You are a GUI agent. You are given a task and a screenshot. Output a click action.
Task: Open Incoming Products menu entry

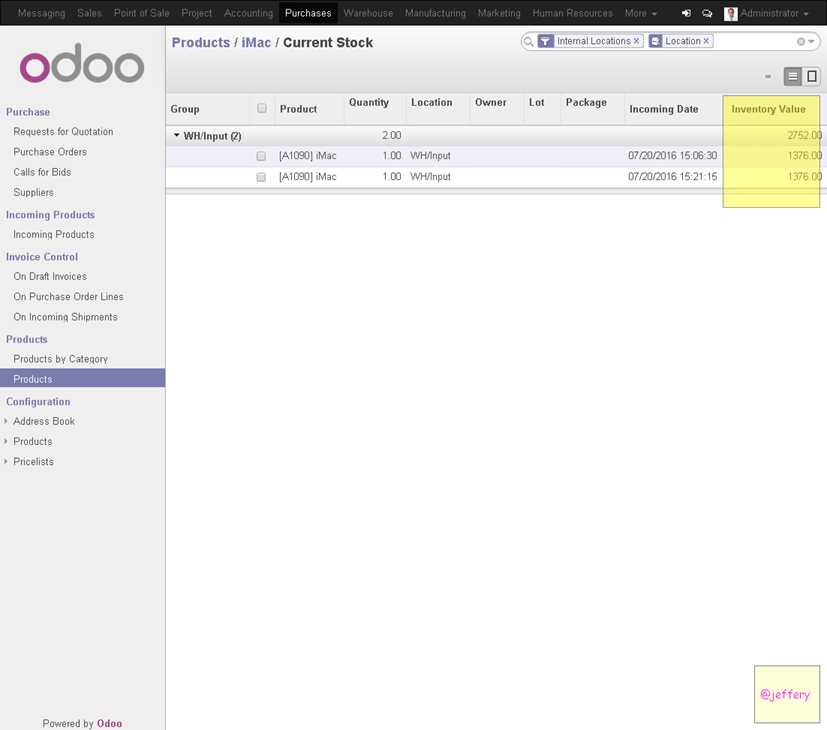(x=54, y=234)
